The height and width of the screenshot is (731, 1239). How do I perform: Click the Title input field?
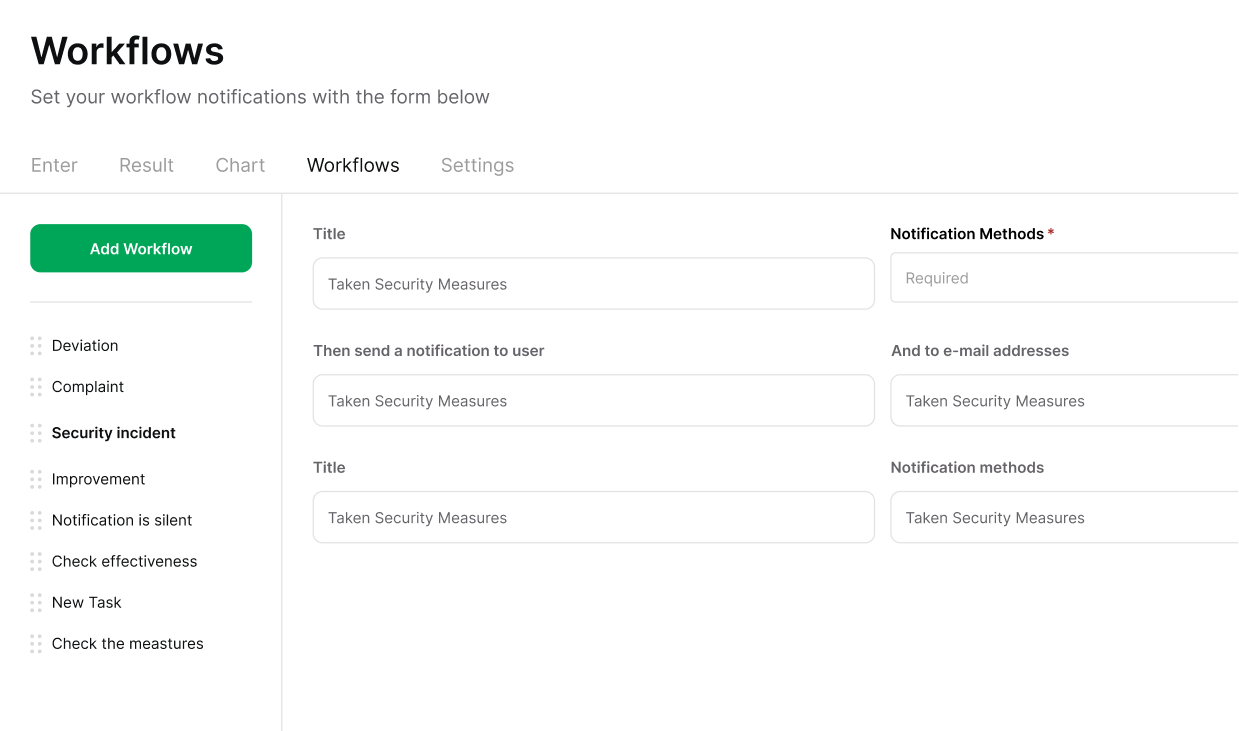tap(593, 283)
